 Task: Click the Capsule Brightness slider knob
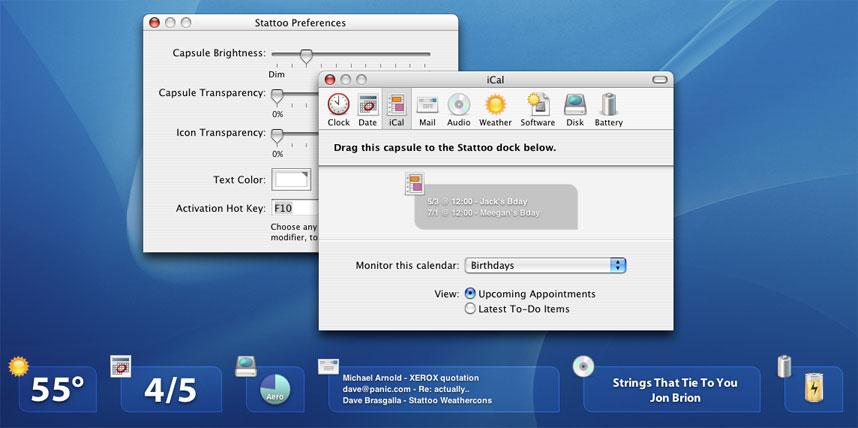pos(305,56)
